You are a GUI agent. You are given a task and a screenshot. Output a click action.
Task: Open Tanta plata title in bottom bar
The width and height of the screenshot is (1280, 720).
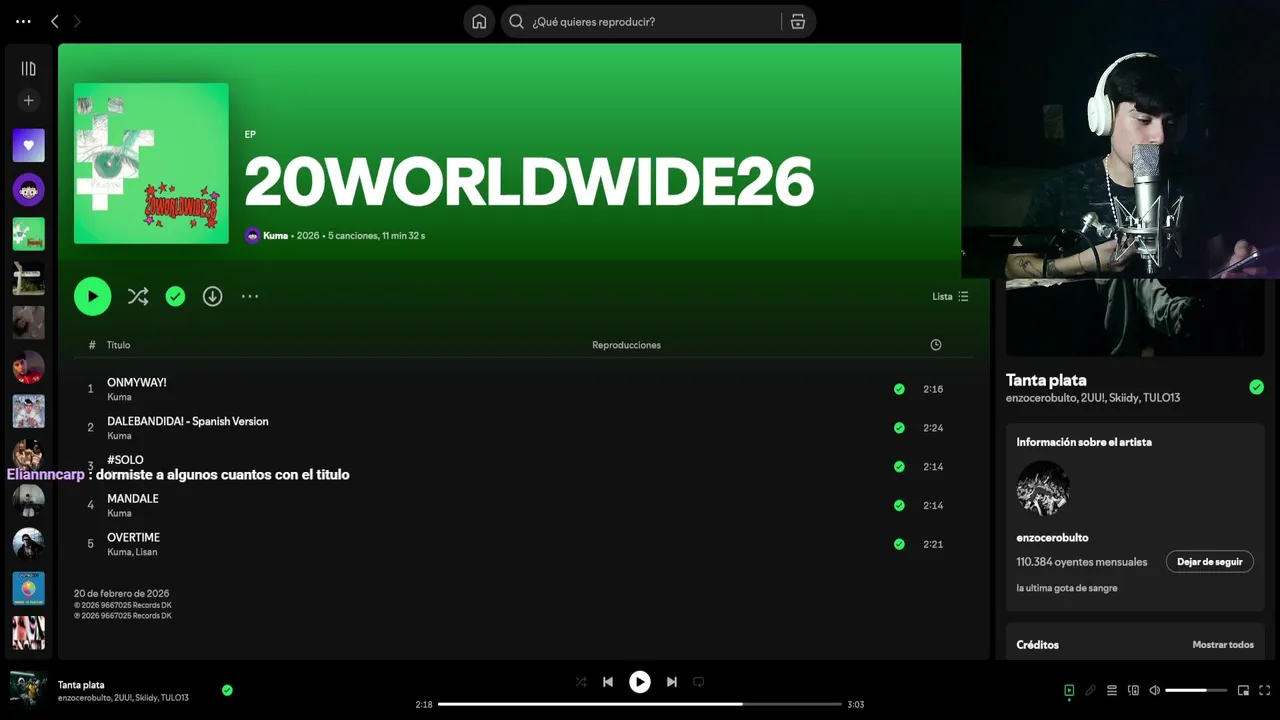coord(81,685)
